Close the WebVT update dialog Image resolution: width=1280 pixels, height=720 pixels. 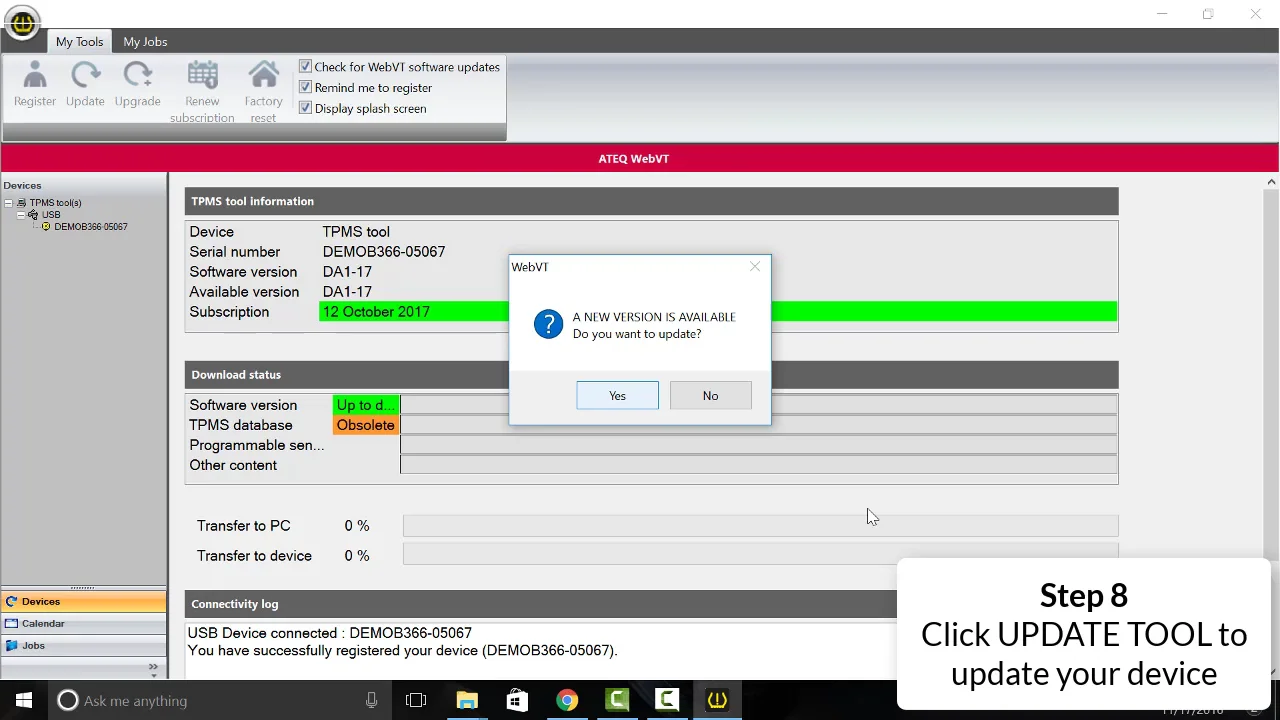[755, 267]
